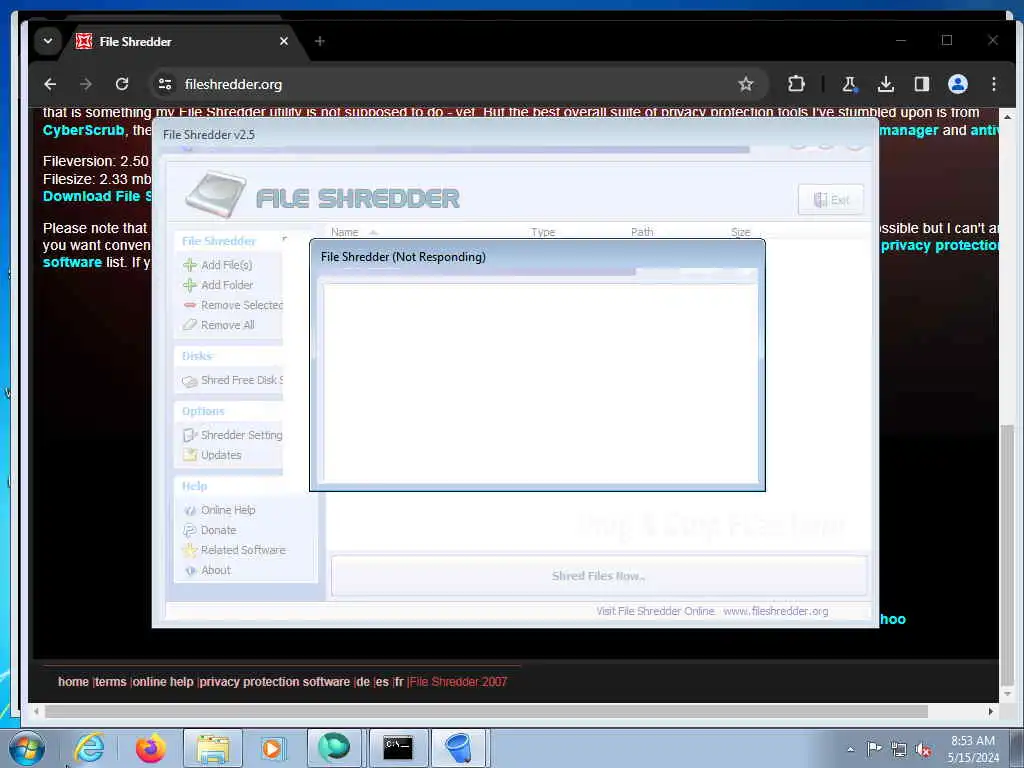Open the browser Downloads icon
Image resolution: width=1024 pixels, height=768 pixels.
[x=886, y=84]
